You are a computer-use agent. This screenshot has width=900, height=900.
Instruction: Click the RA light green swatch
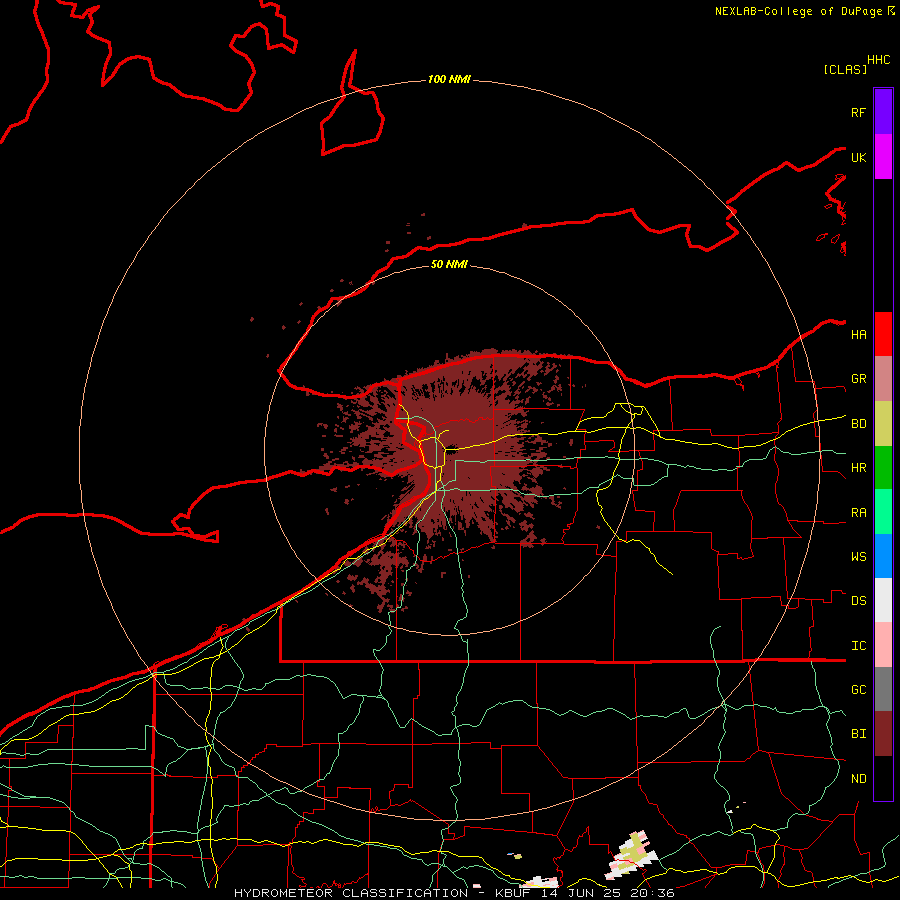click(x=883, y=512)
